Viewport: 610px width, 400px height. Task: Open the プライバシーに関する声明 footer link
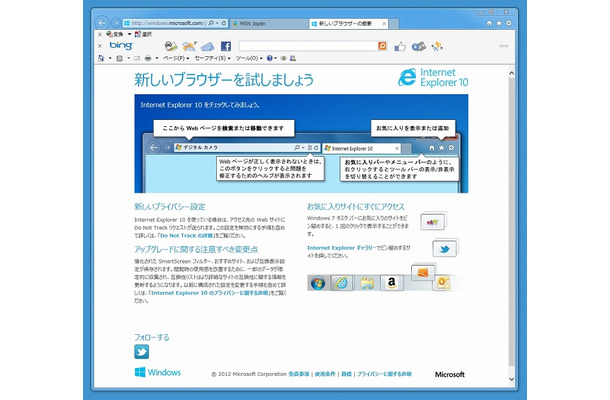[384, 374]
